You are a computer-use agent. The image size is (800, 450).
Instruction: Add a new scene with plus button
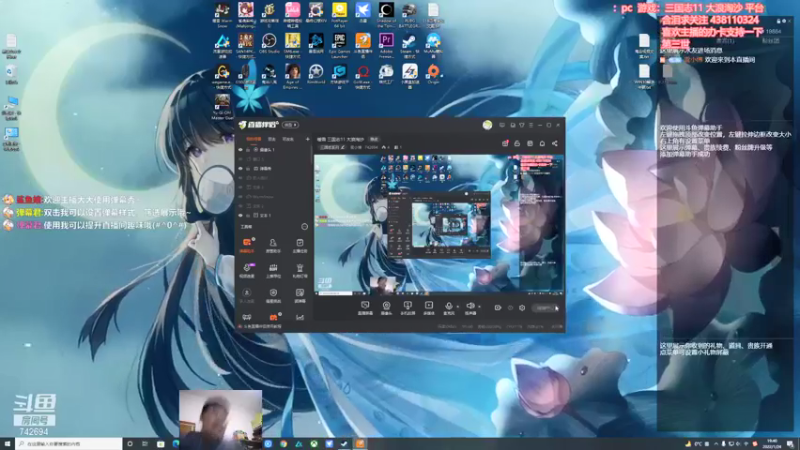(x=307, y=139)
